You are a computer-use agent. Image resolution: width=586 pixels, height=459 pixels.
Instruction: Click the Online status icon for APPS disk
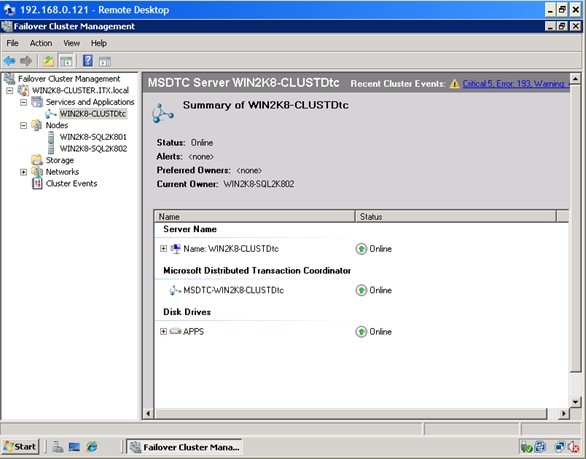(361, 332)
